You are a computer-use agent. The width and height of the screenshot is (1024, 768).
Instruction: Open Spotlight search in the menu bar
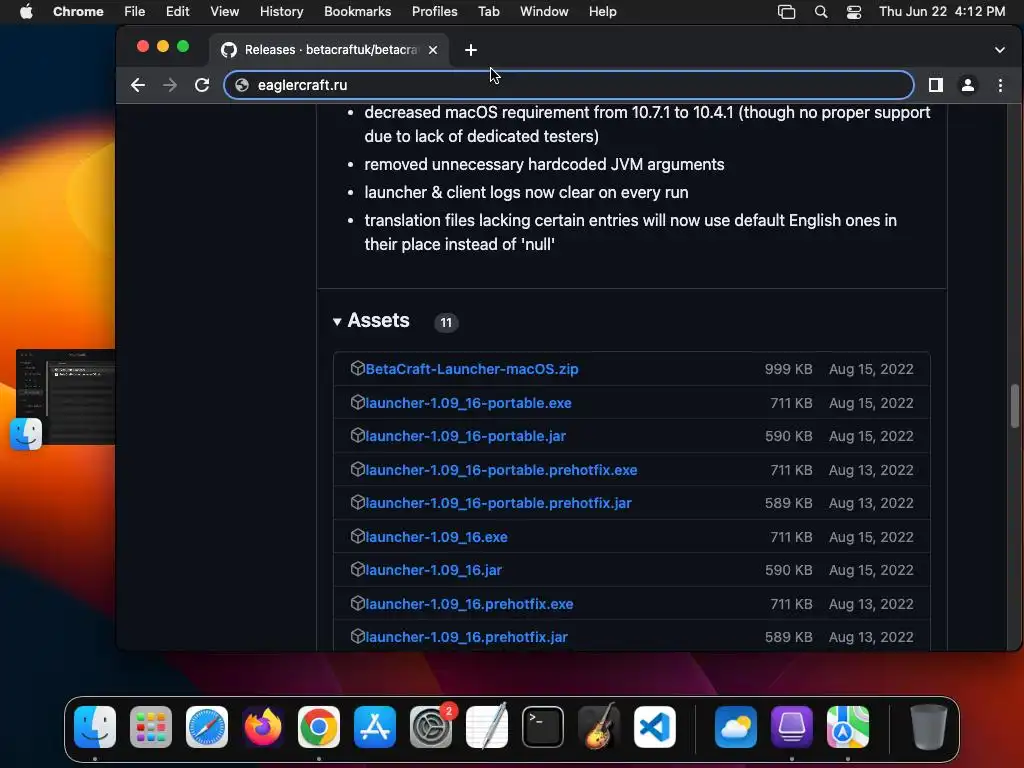821,12
